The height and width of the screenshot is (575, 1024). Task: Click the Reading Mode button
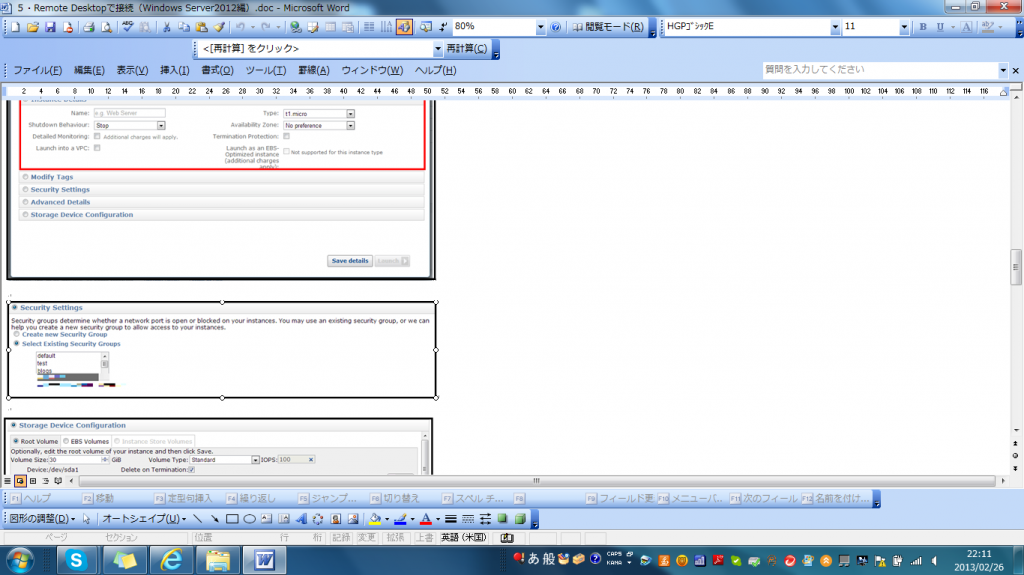[x=607, y=27]
